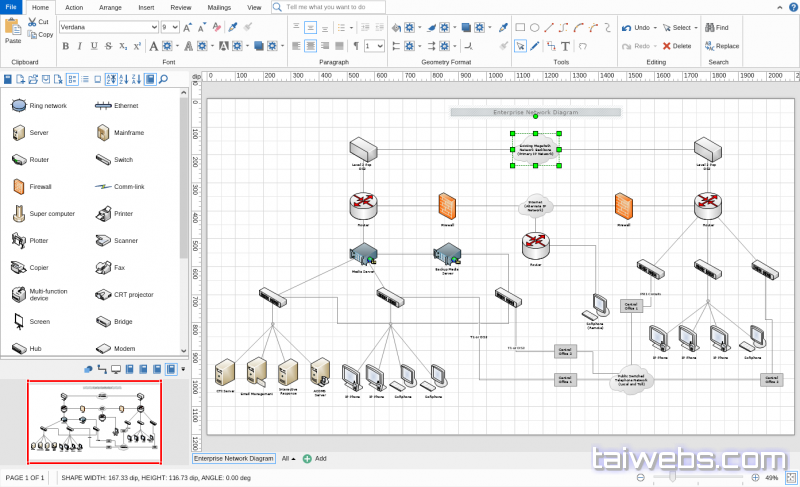The height and width of the screenshot is (487, 800).
Task: Pick the Pencil drawing tool
Action: coord(535,46)
